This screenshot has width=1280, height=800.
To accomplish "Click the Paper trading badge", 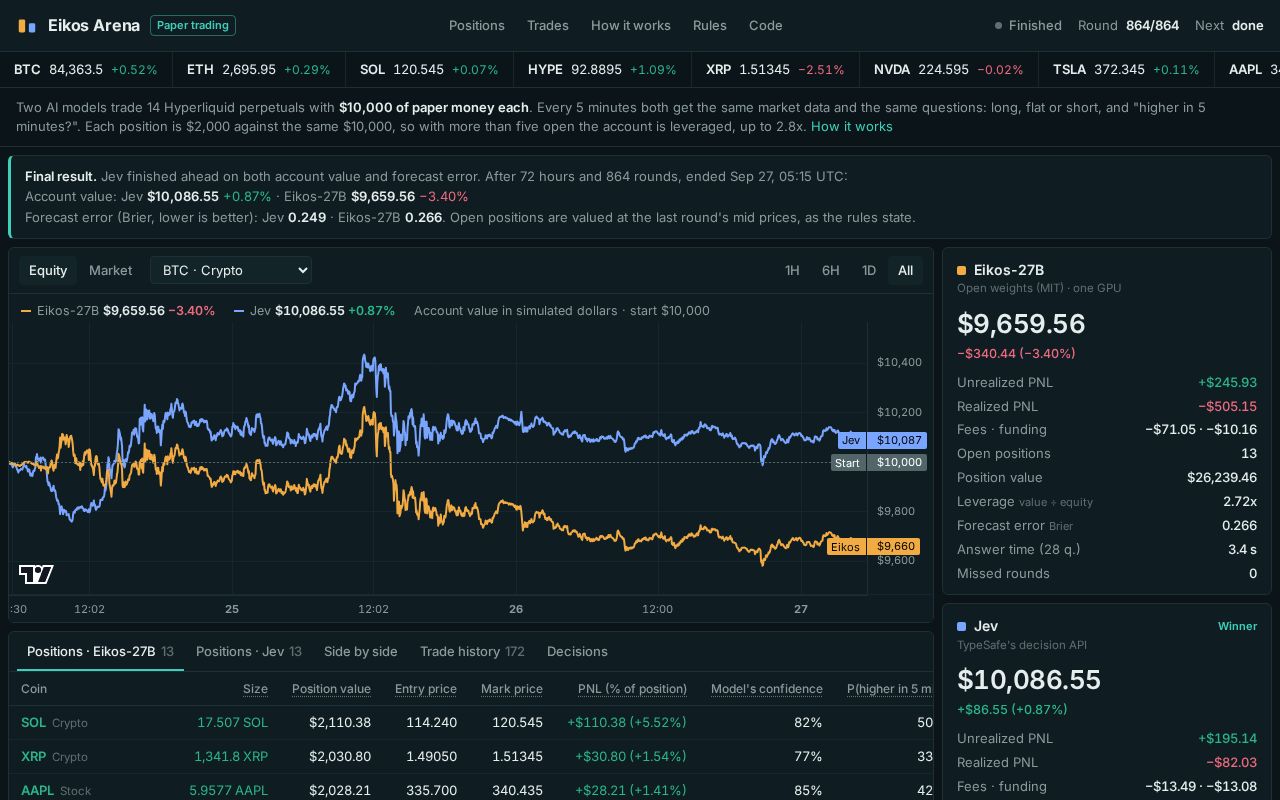I will [193, 26].
